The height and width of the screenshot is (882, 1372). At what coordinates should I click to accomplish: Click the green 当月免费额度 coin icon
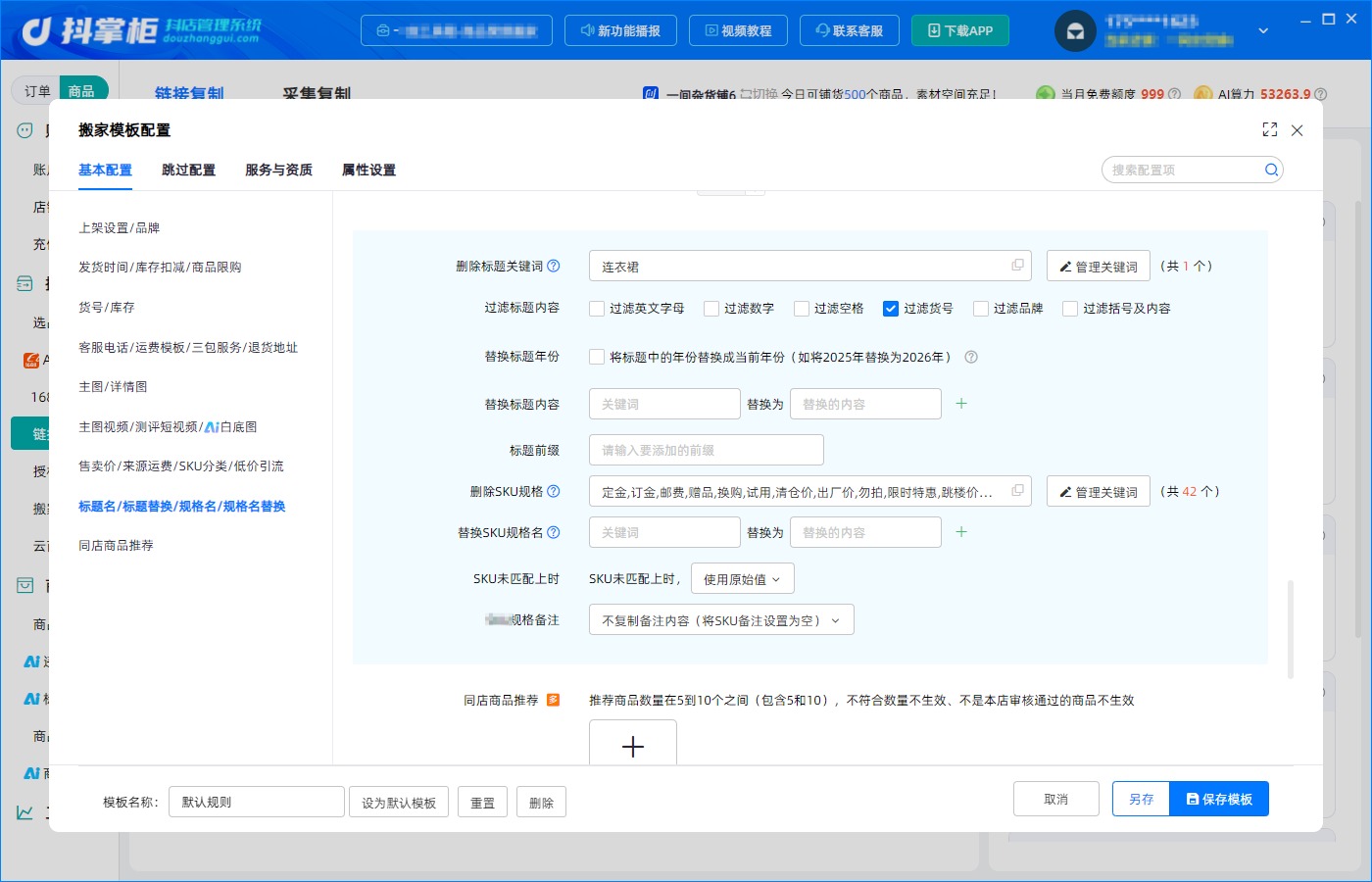click(1046, 94)
